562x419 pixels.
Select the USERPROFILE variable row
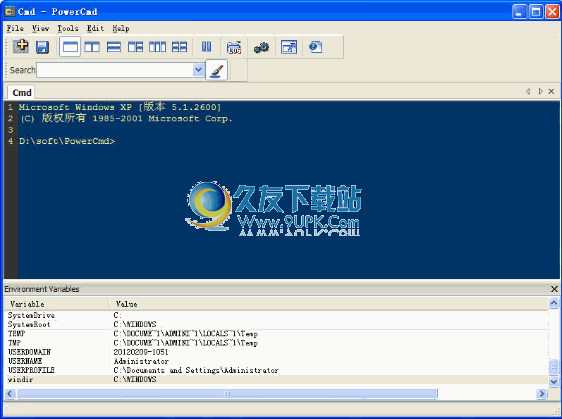coord(276,370)
